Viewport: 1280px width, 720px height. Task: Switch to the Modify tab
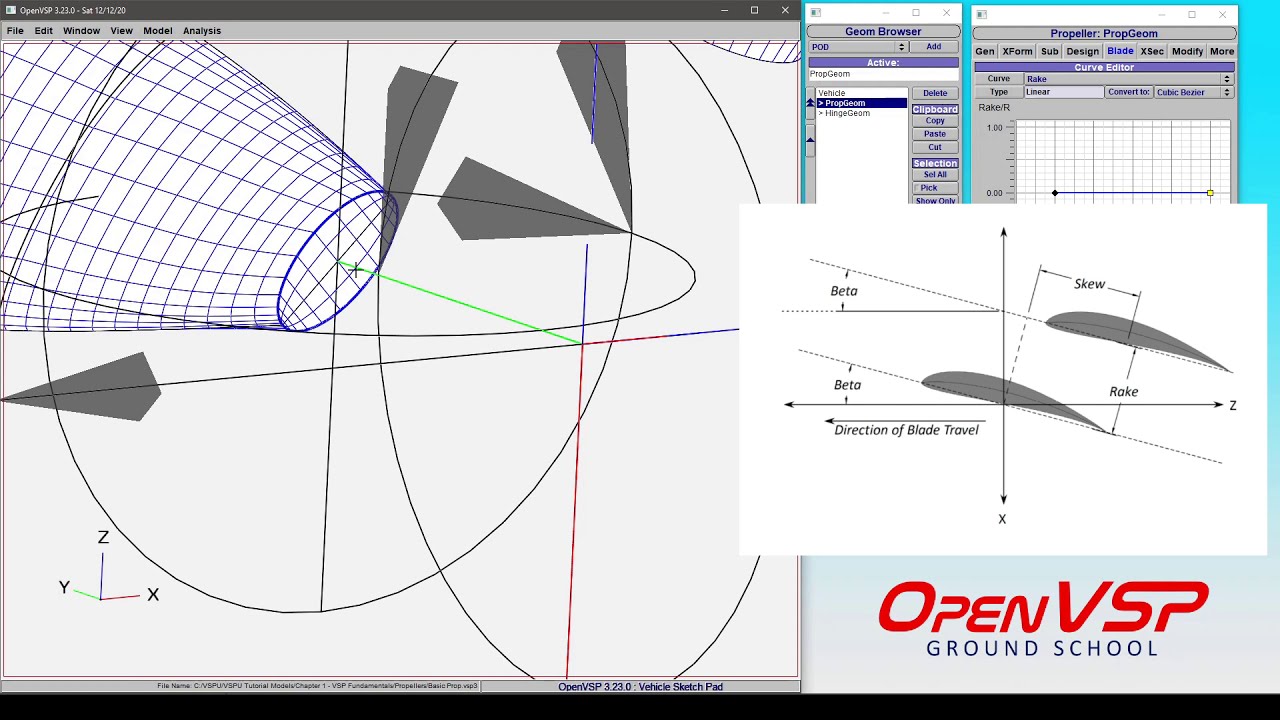[1187, 51]
